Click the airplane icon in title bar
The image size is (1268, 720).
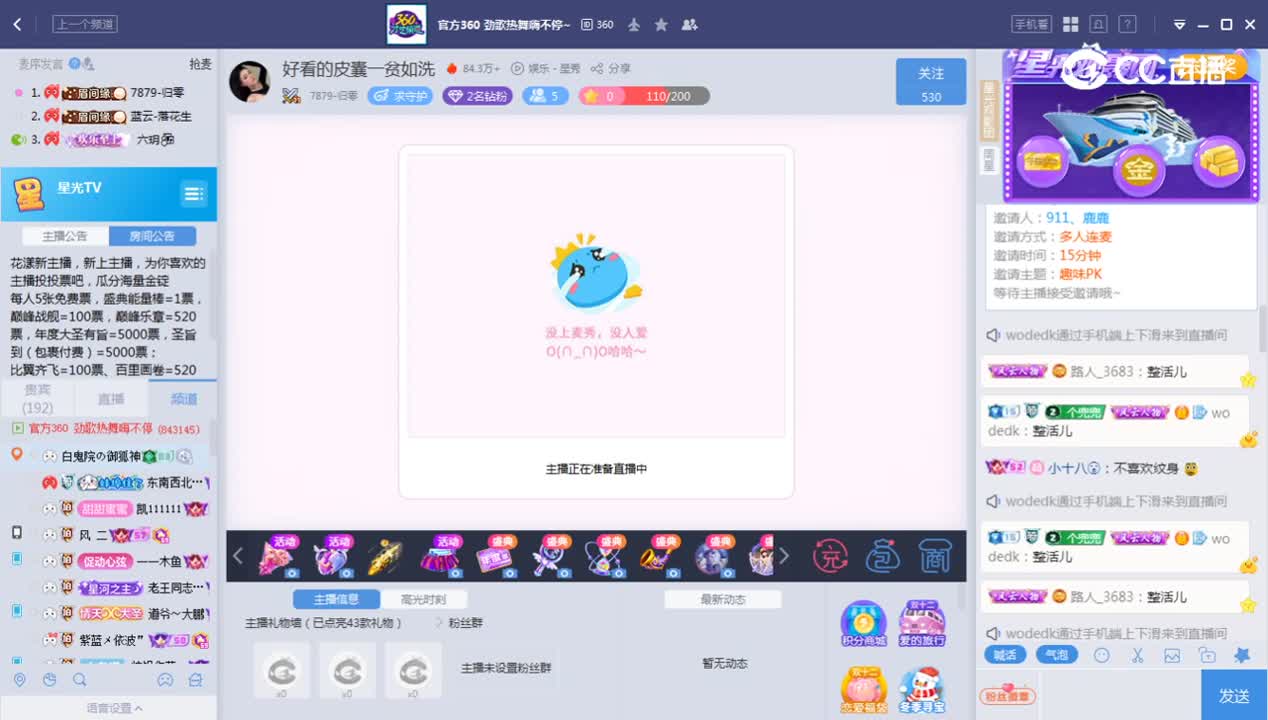[634, 24]
